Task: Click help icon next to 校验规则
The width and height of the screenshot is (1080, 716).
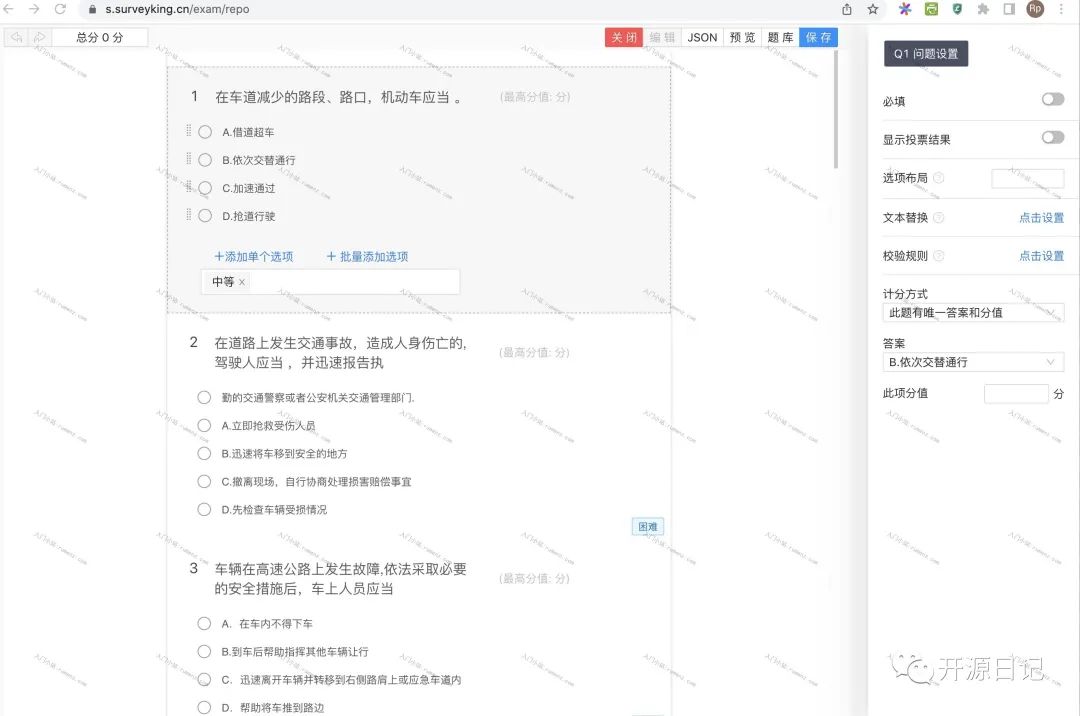Action: pos(938,255)
